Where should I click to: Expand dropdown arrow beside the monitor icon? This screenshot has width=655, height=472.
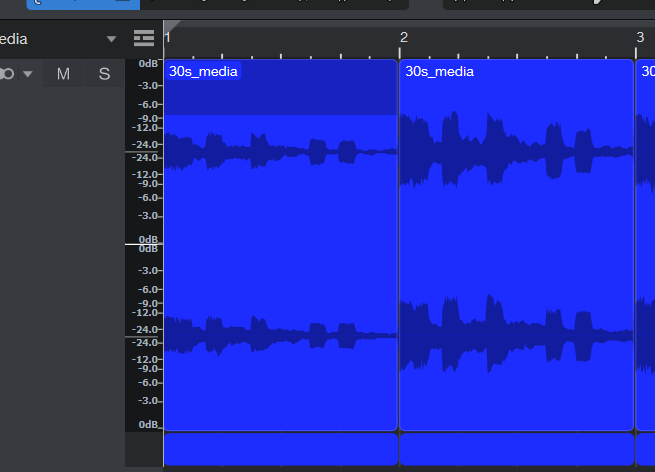tap(28, 74)
